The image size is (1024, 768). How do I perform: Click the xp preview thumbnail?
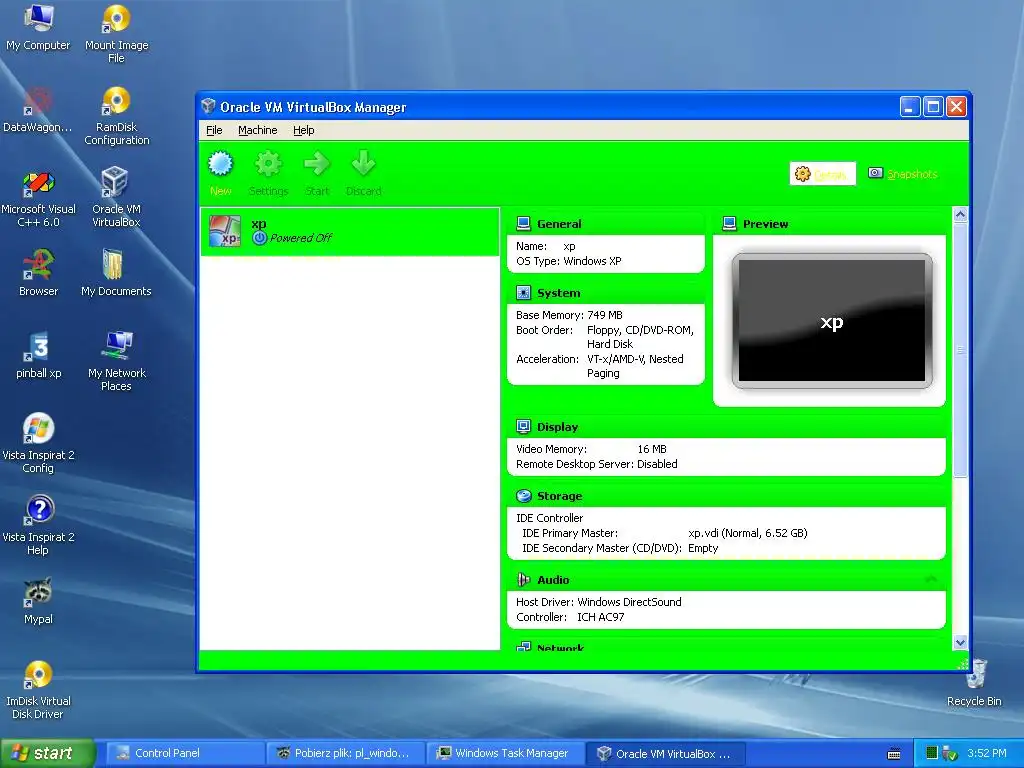point(832,321)
